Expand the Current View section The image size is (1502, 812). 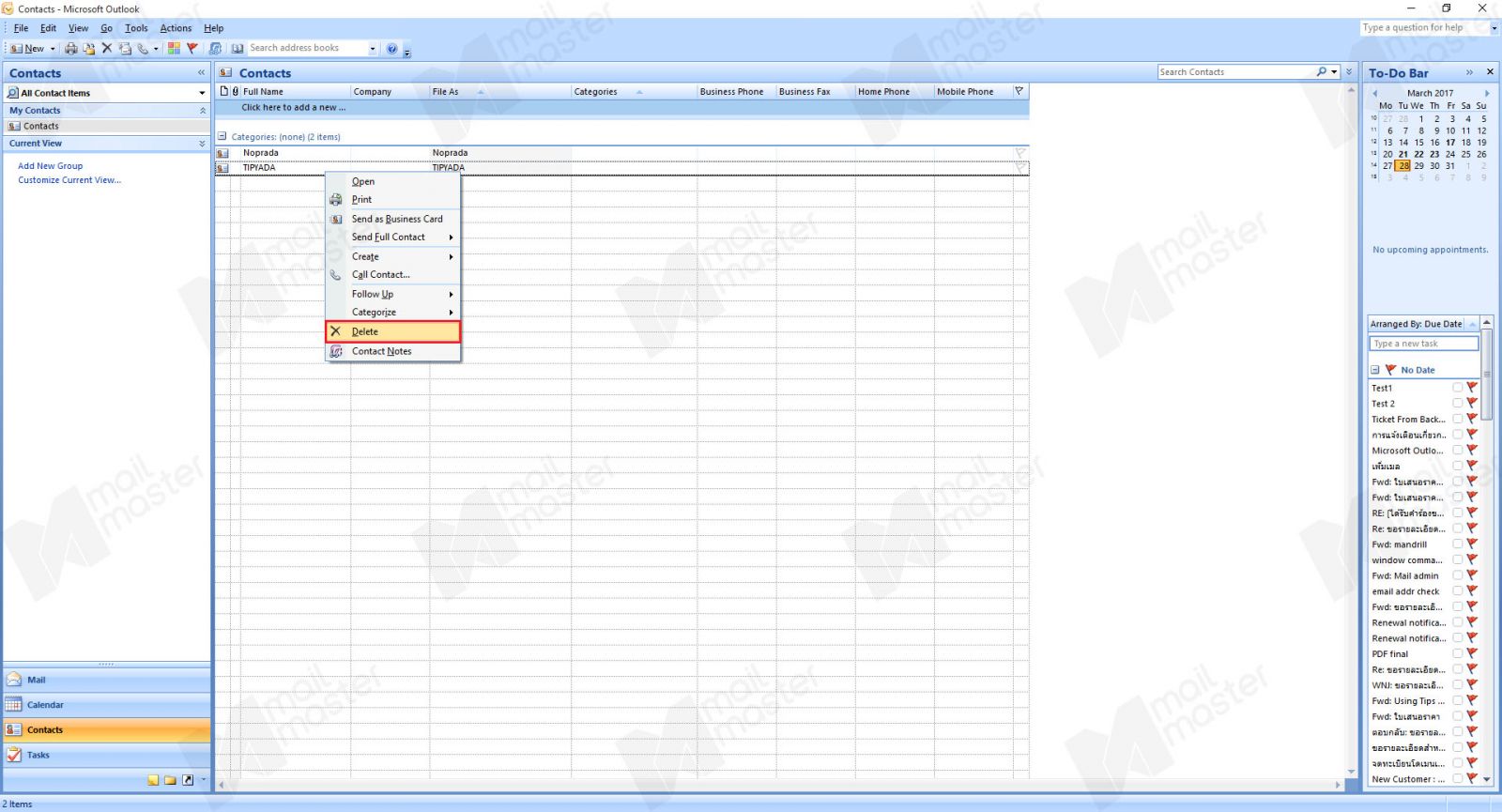202,144
